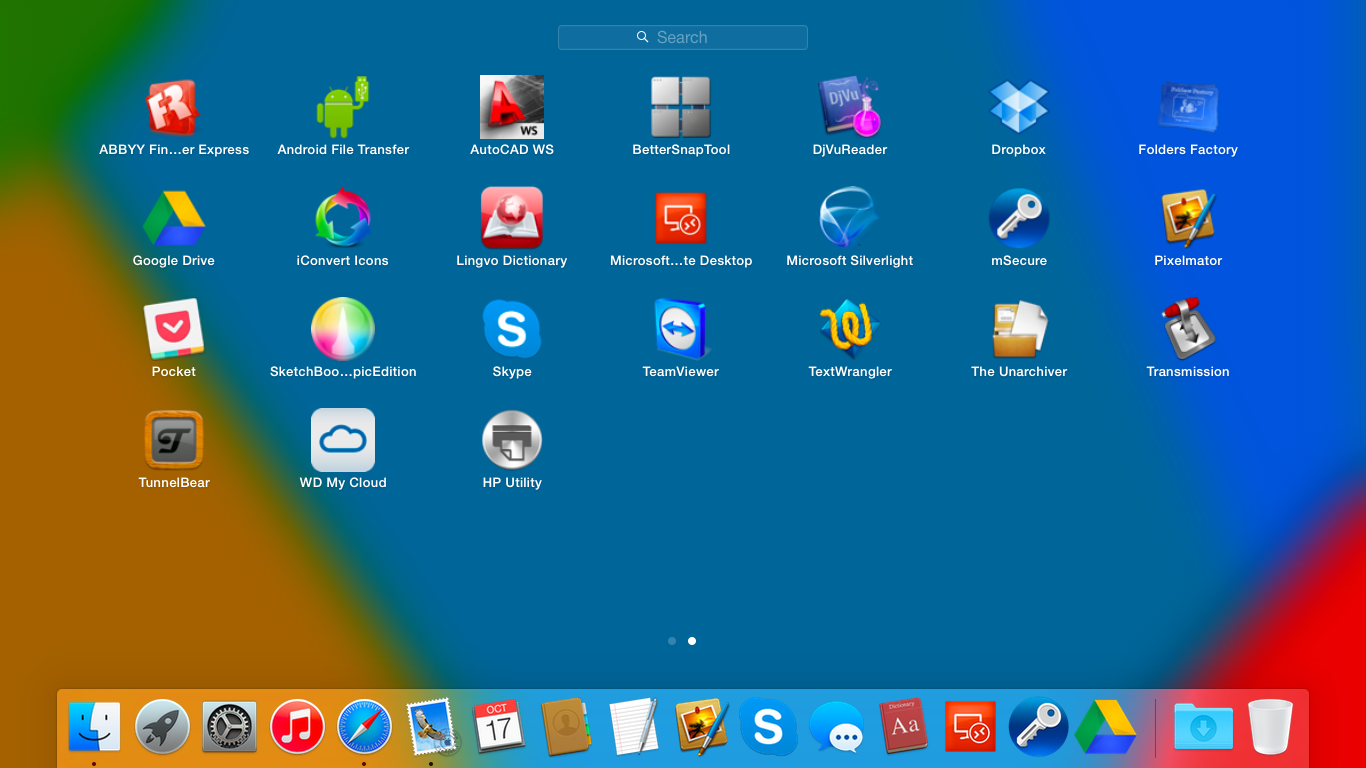Screen dimensions: 1366x768
Task: Launch Microsoft Silverlight
Action: [850, 219]
